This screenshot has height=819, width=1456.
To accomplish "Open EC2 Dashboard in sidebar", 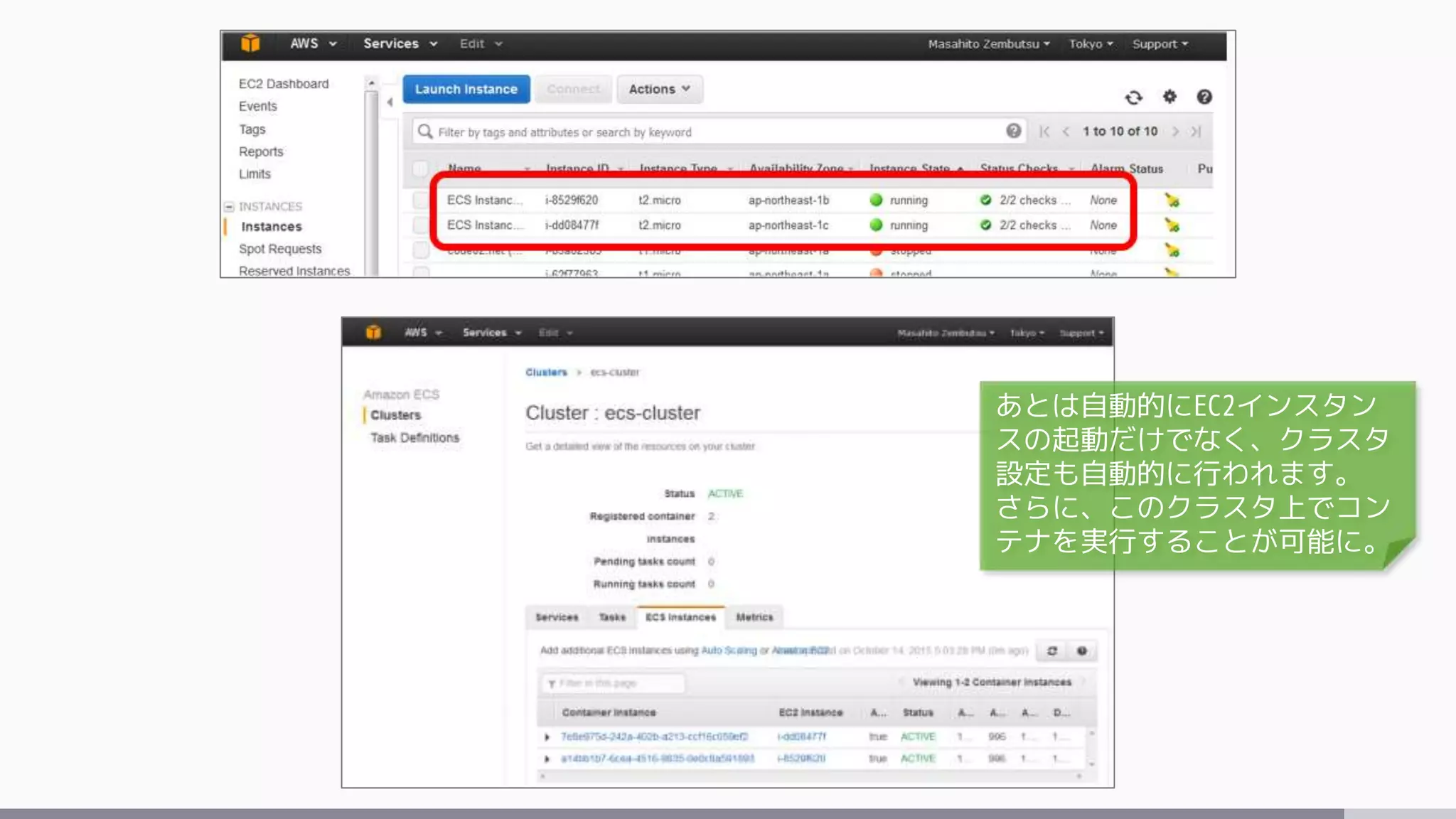I will coord(284,84).
